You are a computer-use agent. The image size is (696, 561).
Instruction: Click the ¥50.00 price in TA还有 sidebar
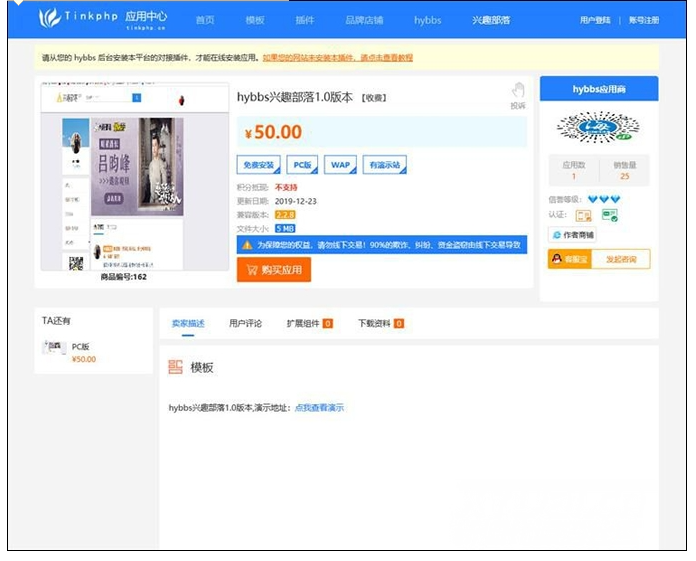pyautogui.click(x=84, y=359)
